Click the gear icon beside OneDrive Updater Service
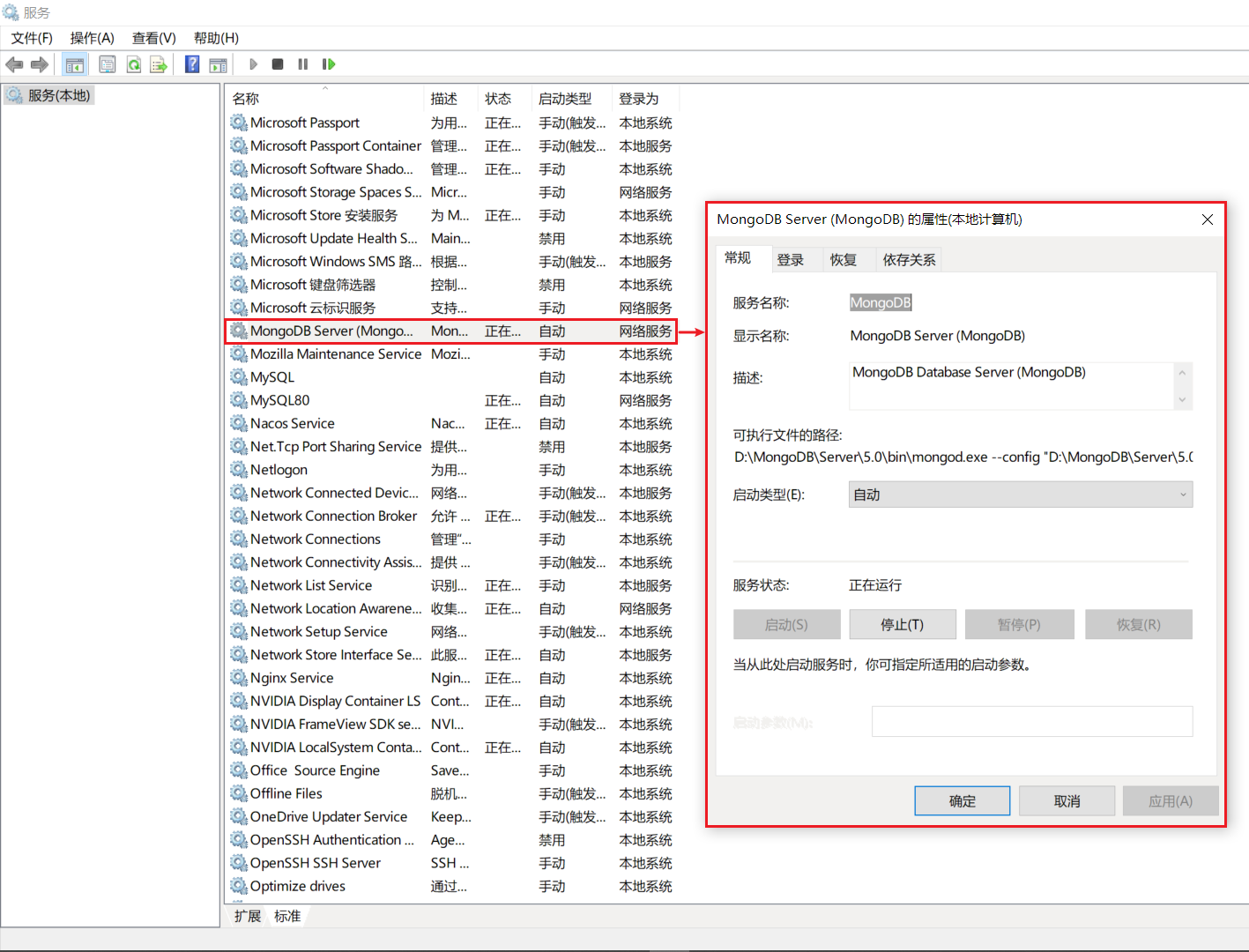Viewport: 1249px width, 952px height. (239, 816)
